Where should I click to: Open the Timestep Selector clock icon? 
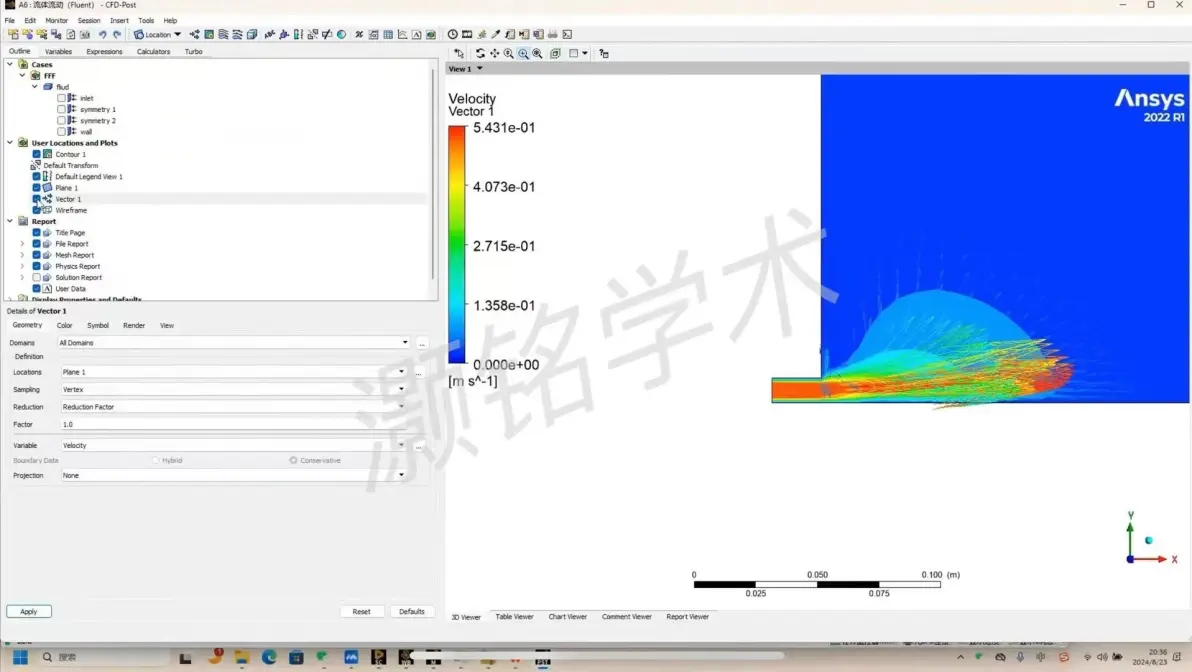pos(452,34)
